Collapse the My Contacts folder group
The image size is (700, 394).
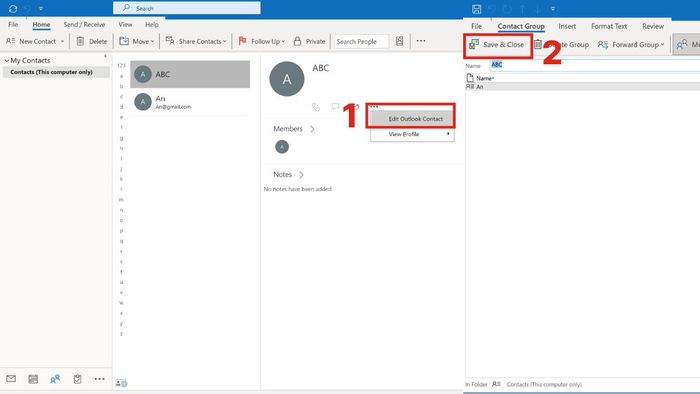pyautogui.click(x=7, y=60)
